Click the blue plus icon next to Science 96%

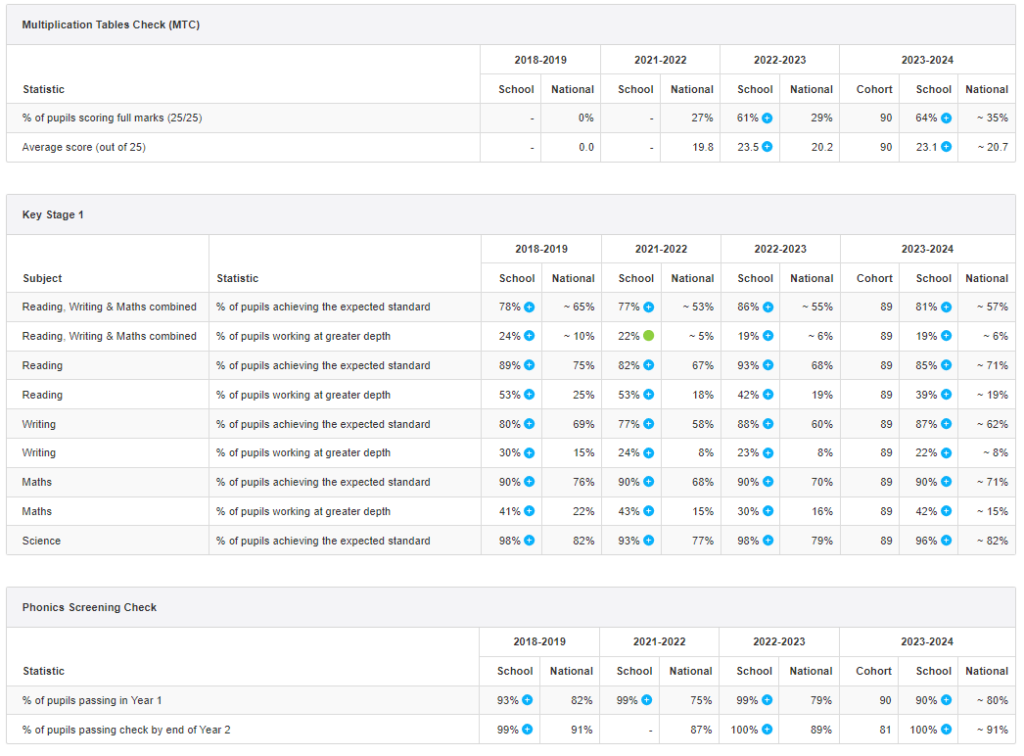(x=946, y=541)
